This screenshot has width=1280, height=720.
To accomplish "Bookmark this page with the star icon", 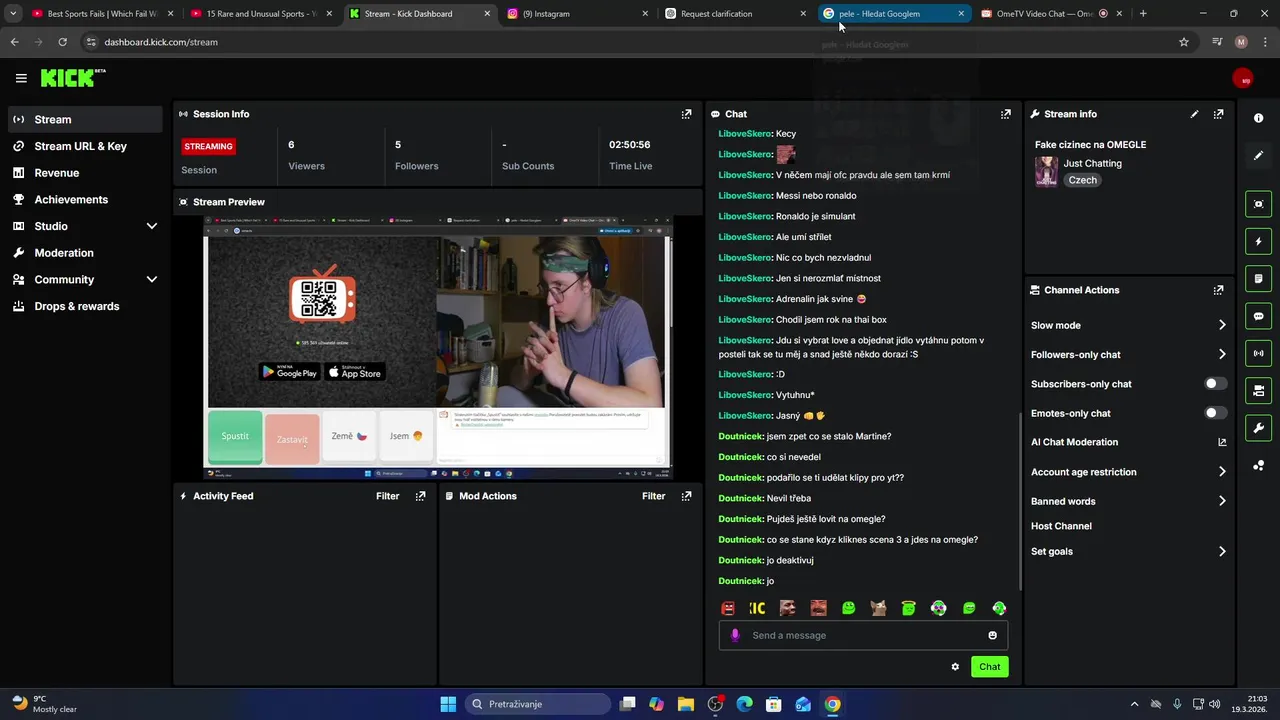I will coord(1184,42).
